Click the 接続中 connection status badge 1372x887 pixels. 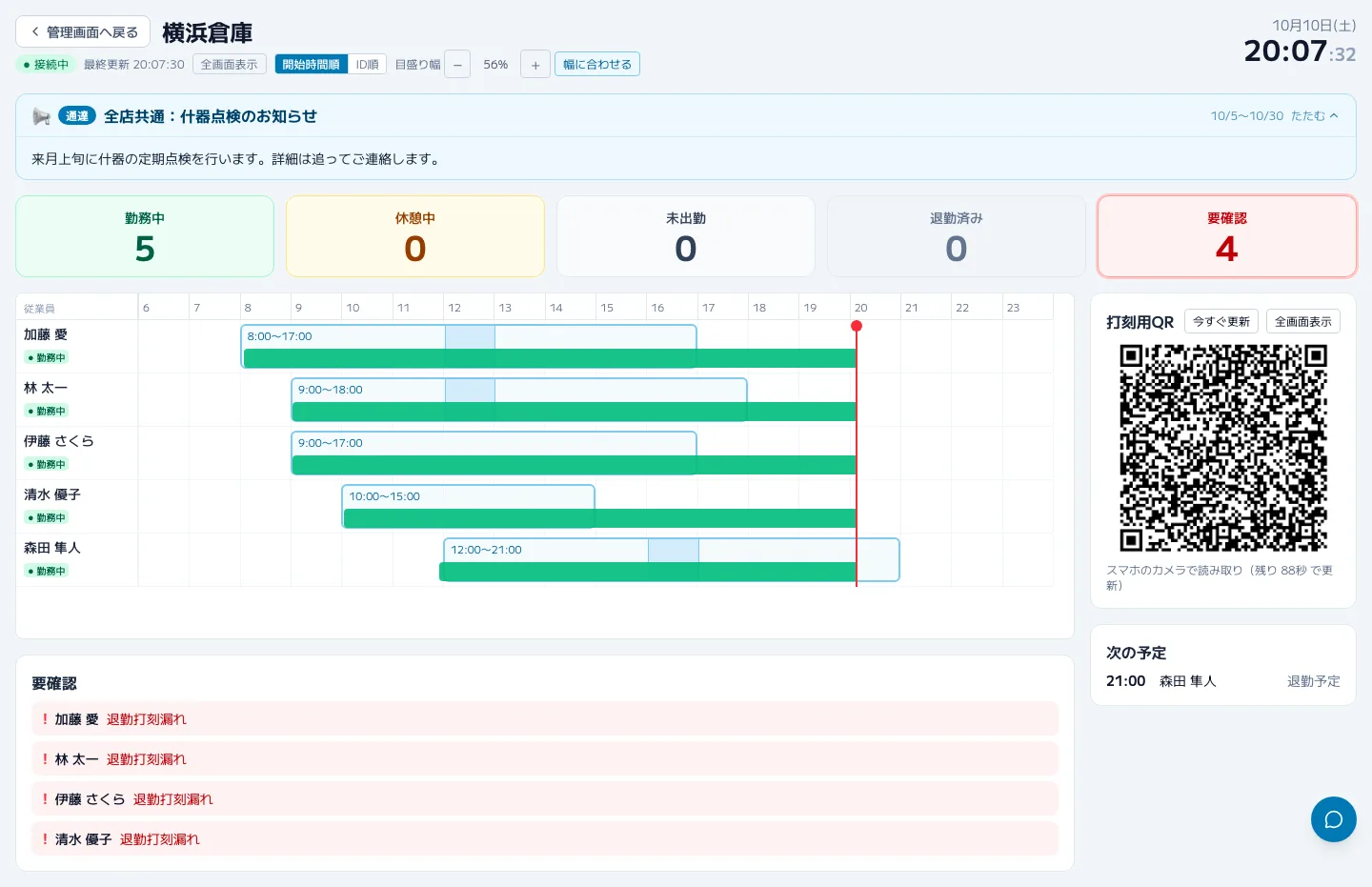[x=46, y=65]
